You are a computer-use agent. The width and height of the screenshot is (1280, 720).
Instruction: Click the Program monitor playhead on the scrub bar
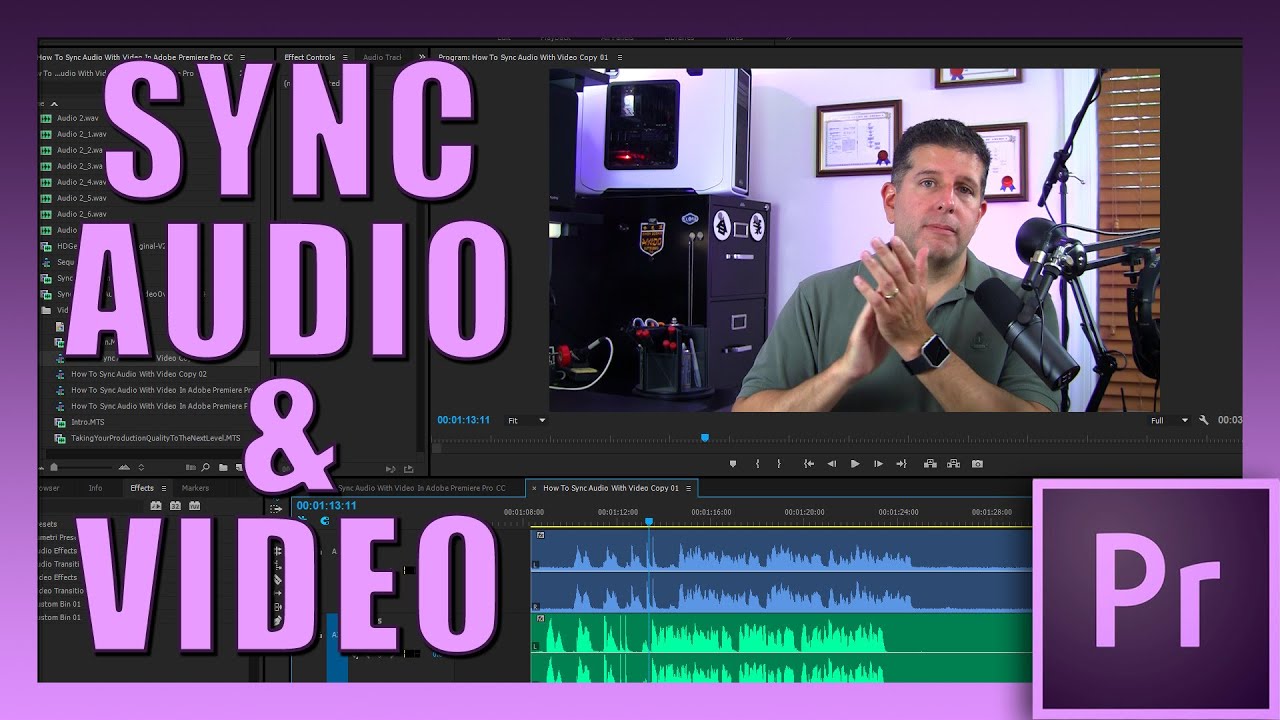(705, 438)
